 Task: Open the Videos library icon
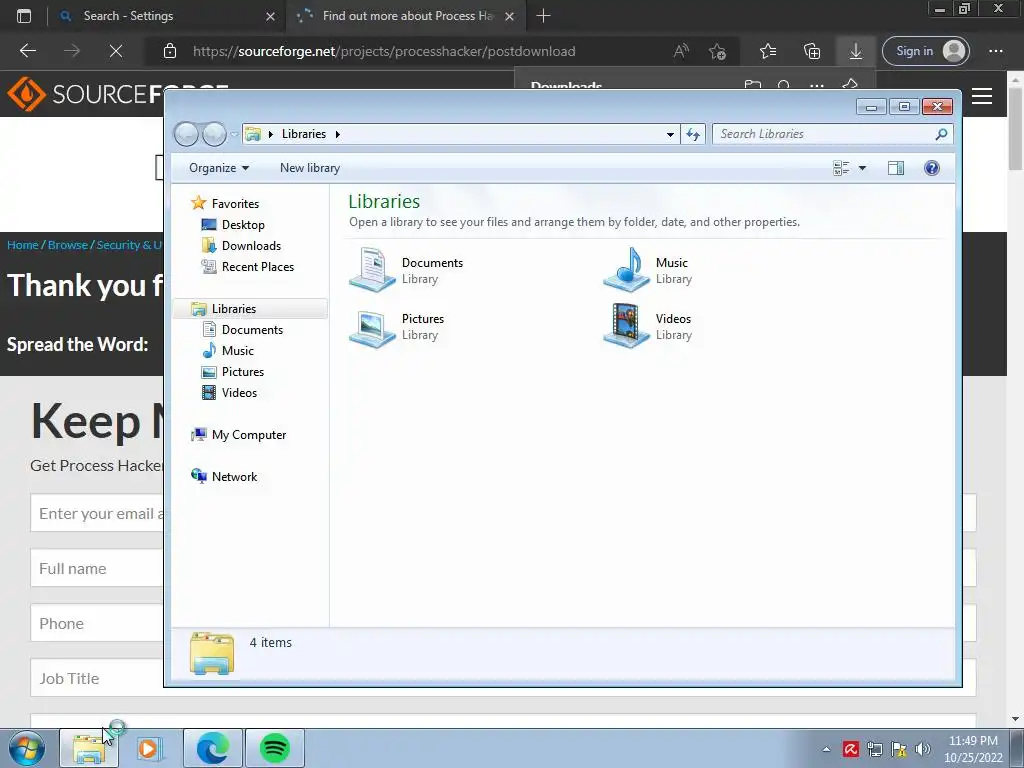(x=626, y=326)
